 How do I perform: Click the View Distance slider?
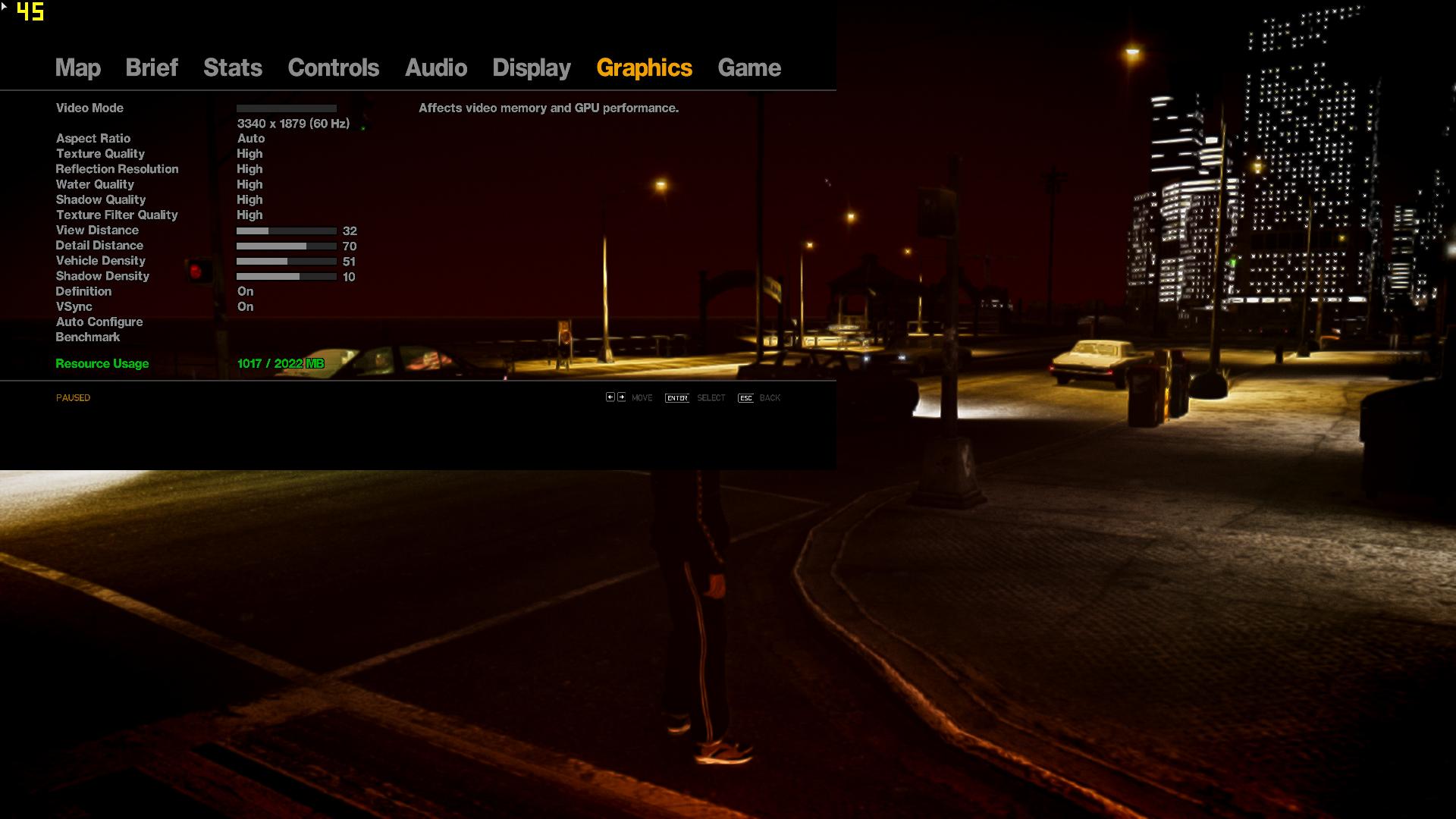[286, 231]
